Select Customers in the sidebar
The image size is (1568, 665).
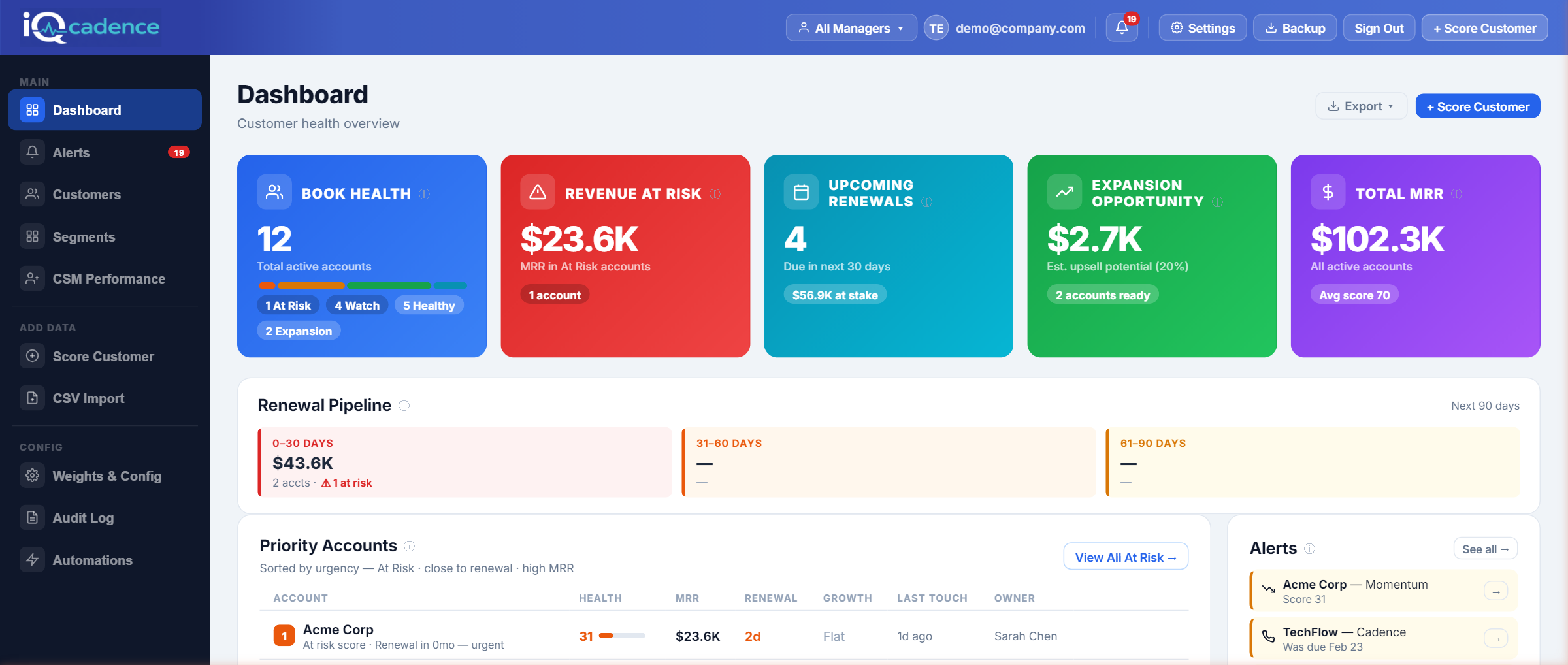86,194
